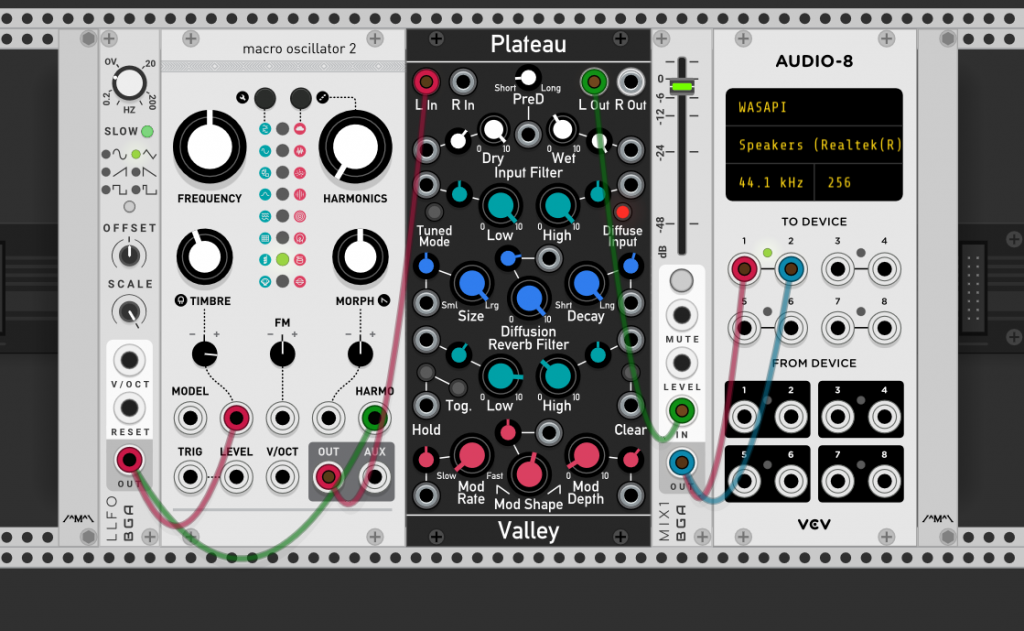Click the Diffusion knob on Plateau
This screenshot has width=1024, height=631.
[528, 299]
